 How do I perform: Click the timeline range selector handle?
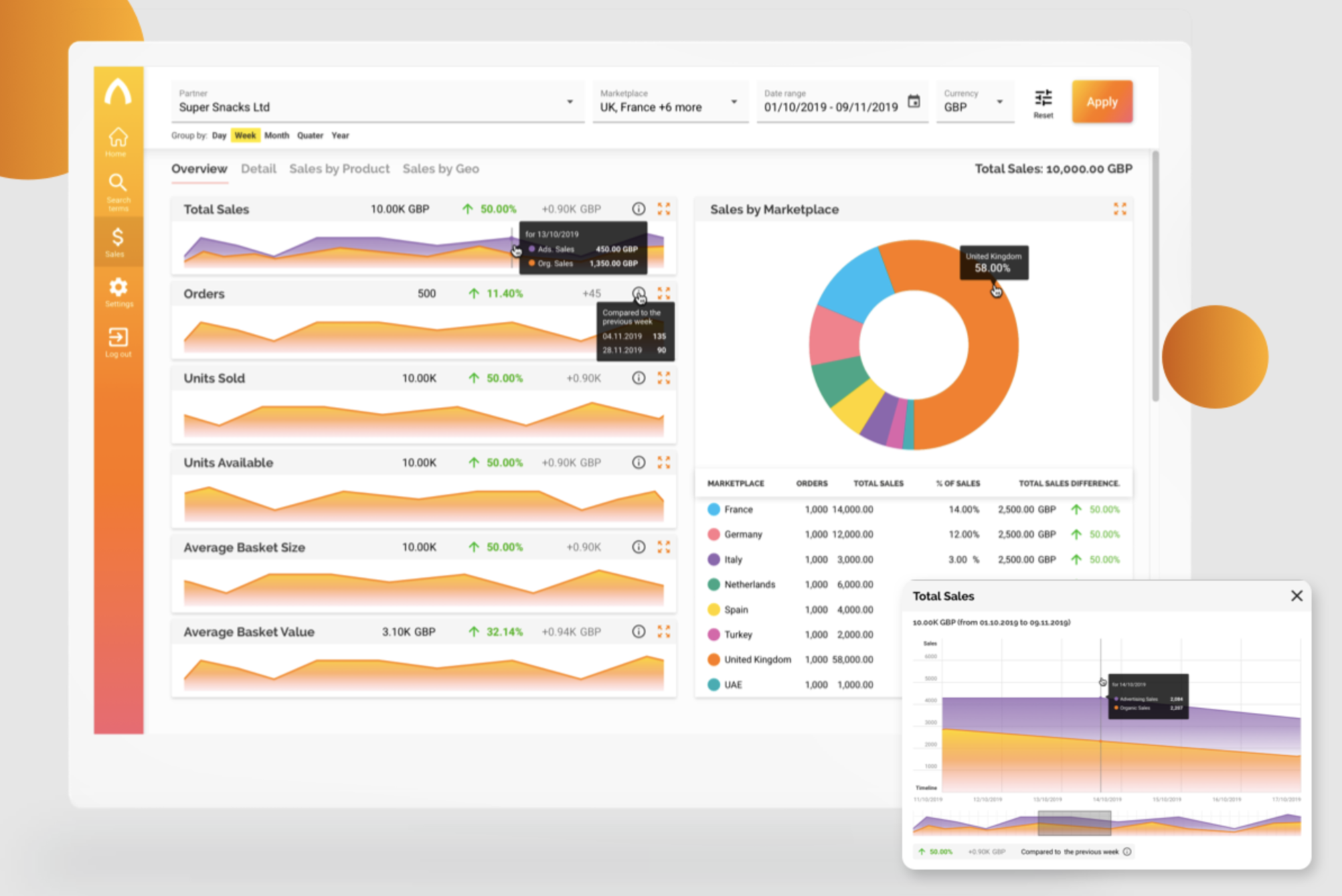[x=1074, y=823]
